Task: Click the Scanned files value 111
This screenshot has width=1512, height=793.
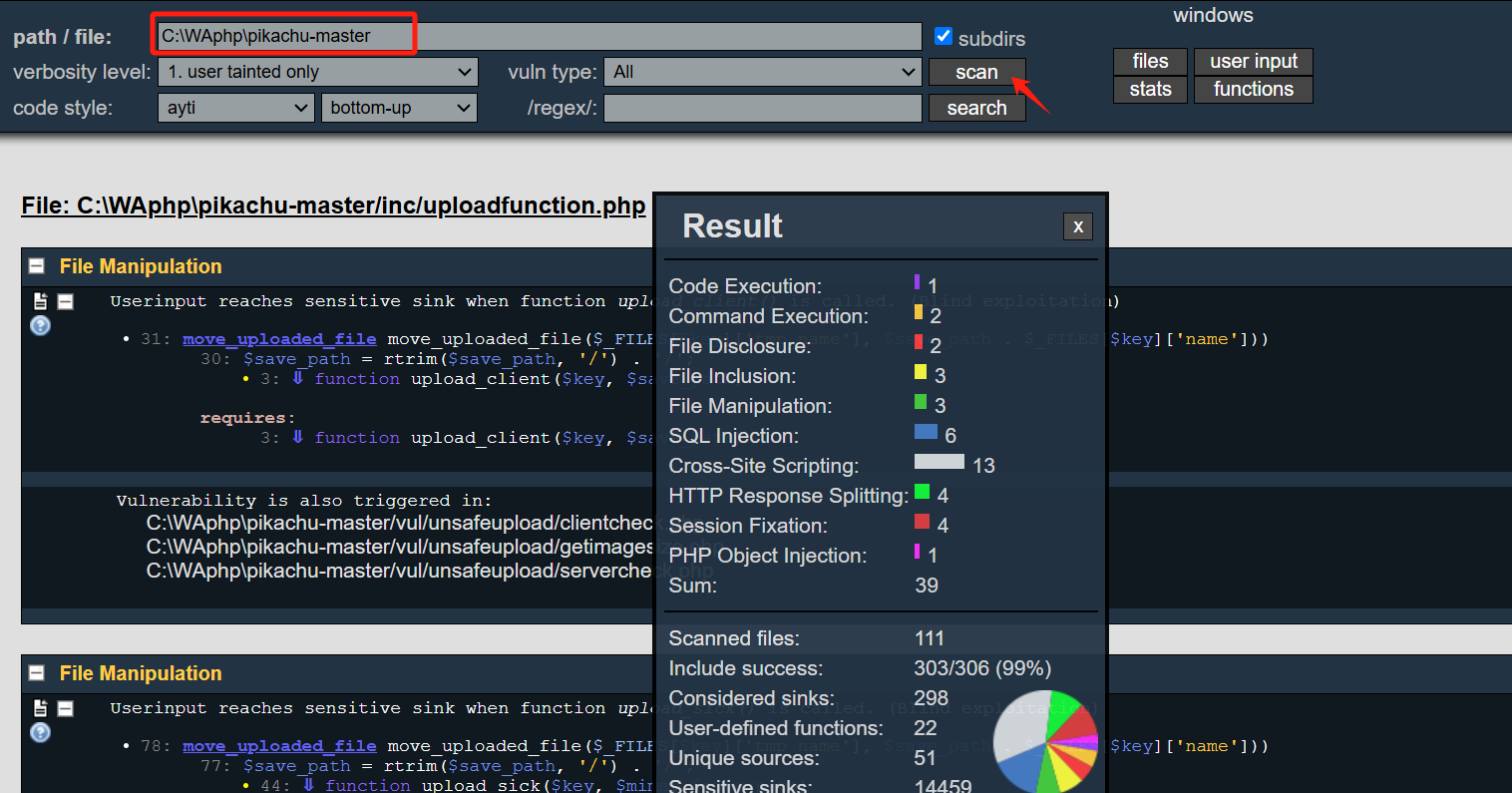Action: click(930, 638)
